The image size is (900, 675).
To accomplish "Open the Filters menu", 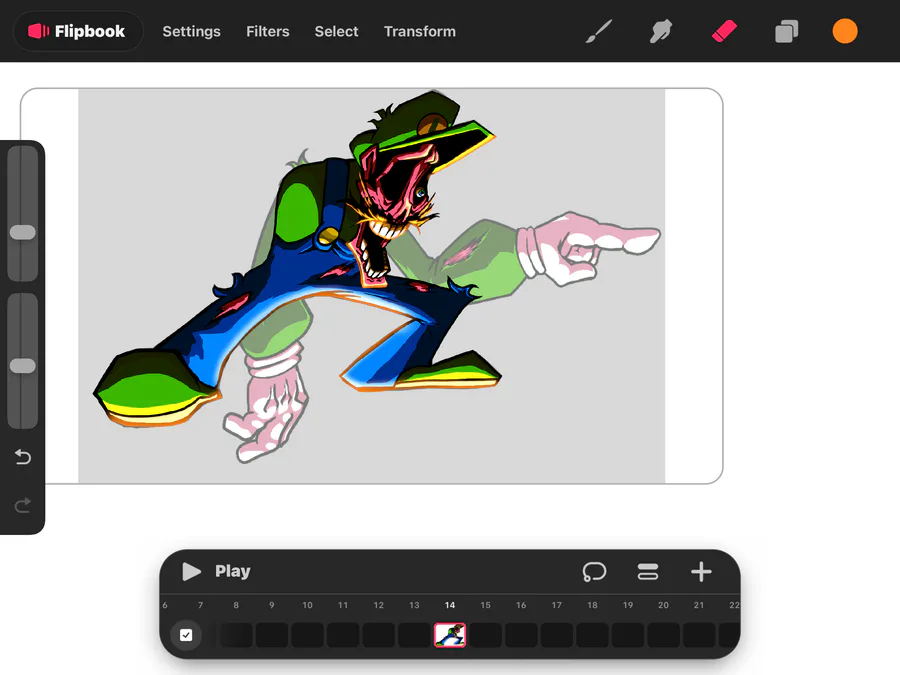I will click(x=267, y=32).
